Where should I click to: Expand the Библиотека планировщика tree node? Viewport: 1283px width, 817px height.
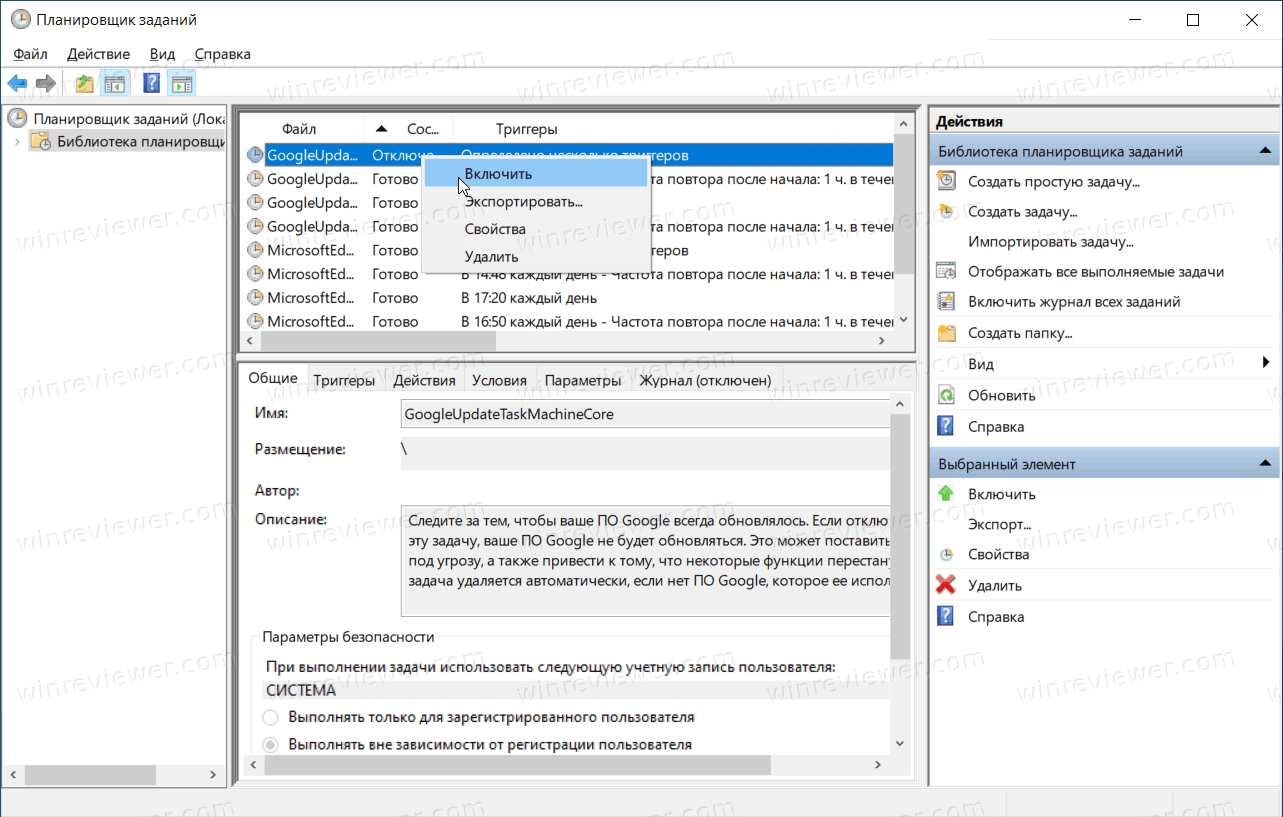[16, 141]
